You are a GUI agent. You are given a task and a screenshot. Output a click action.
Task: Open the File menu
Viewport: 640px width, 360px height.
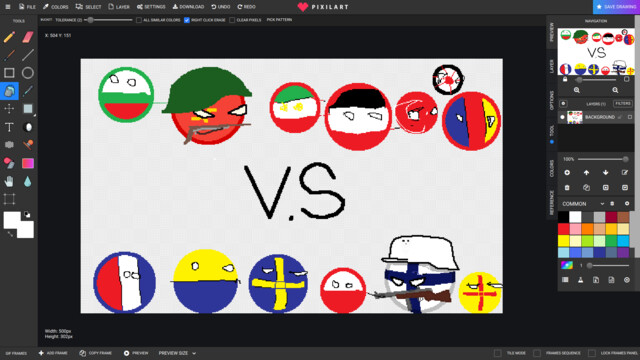(27, 7)
